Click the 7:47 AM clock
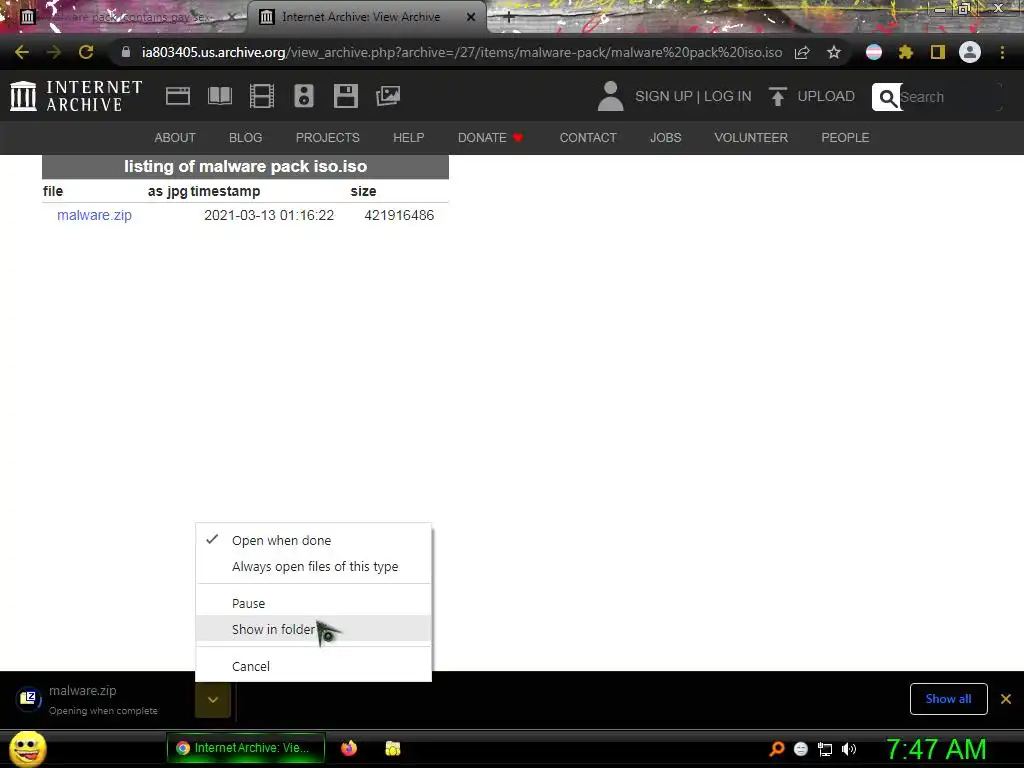Viewport: 1024px width, 768px height. (x=936, y=749)
